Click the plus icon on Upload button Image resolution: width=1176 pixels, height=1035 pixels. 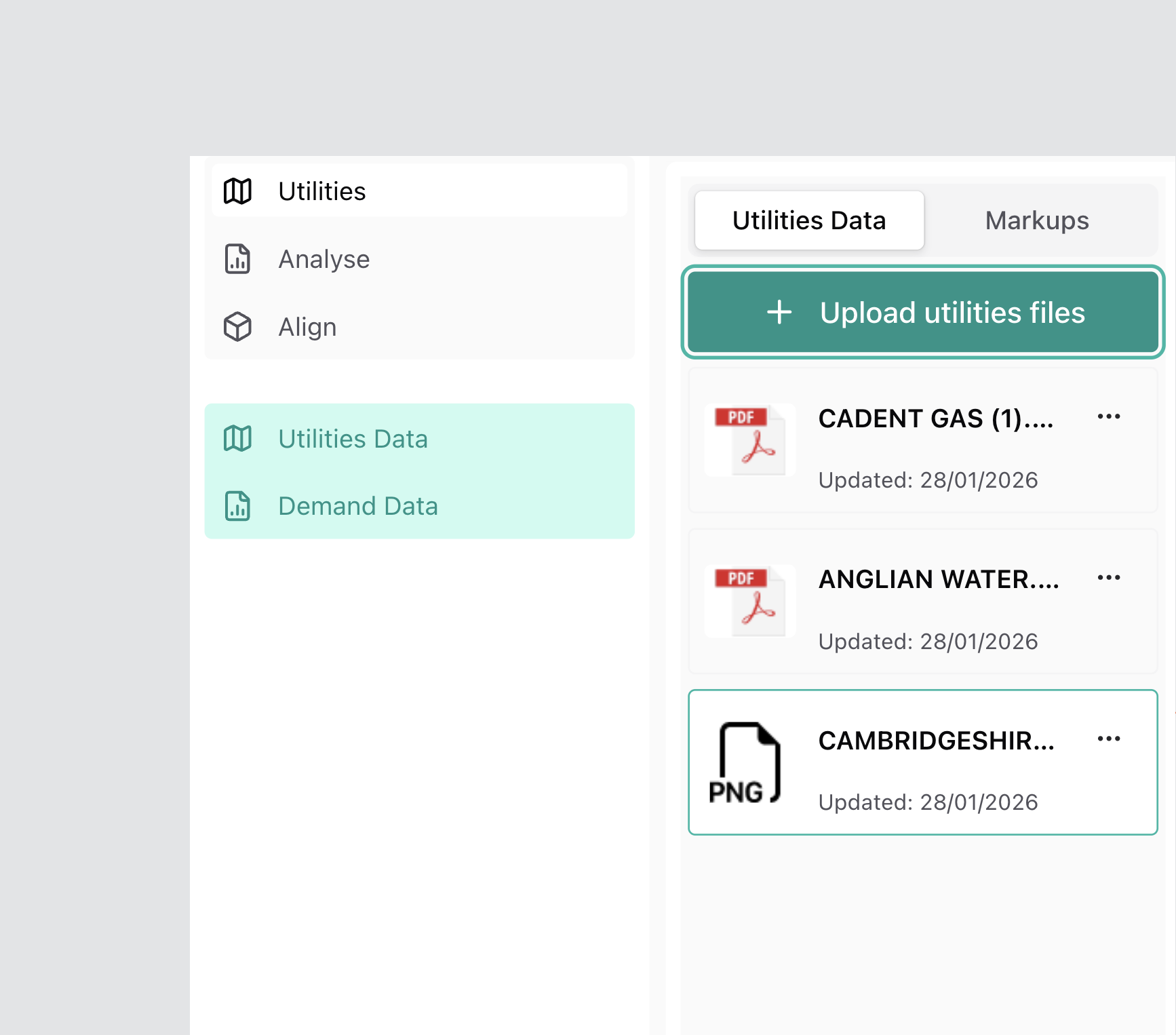[x=779, y=313]
